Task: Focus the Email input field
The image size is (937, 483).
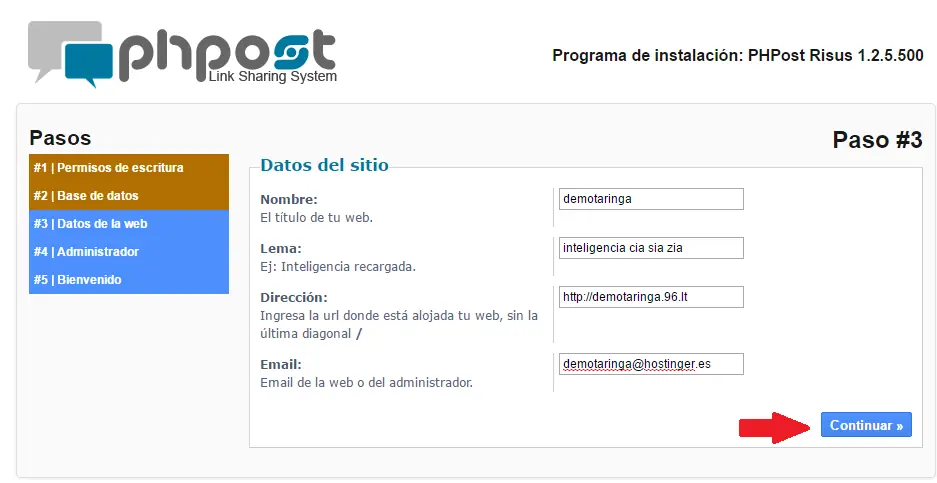Action: pyautogui.click(x=651, y=364)
